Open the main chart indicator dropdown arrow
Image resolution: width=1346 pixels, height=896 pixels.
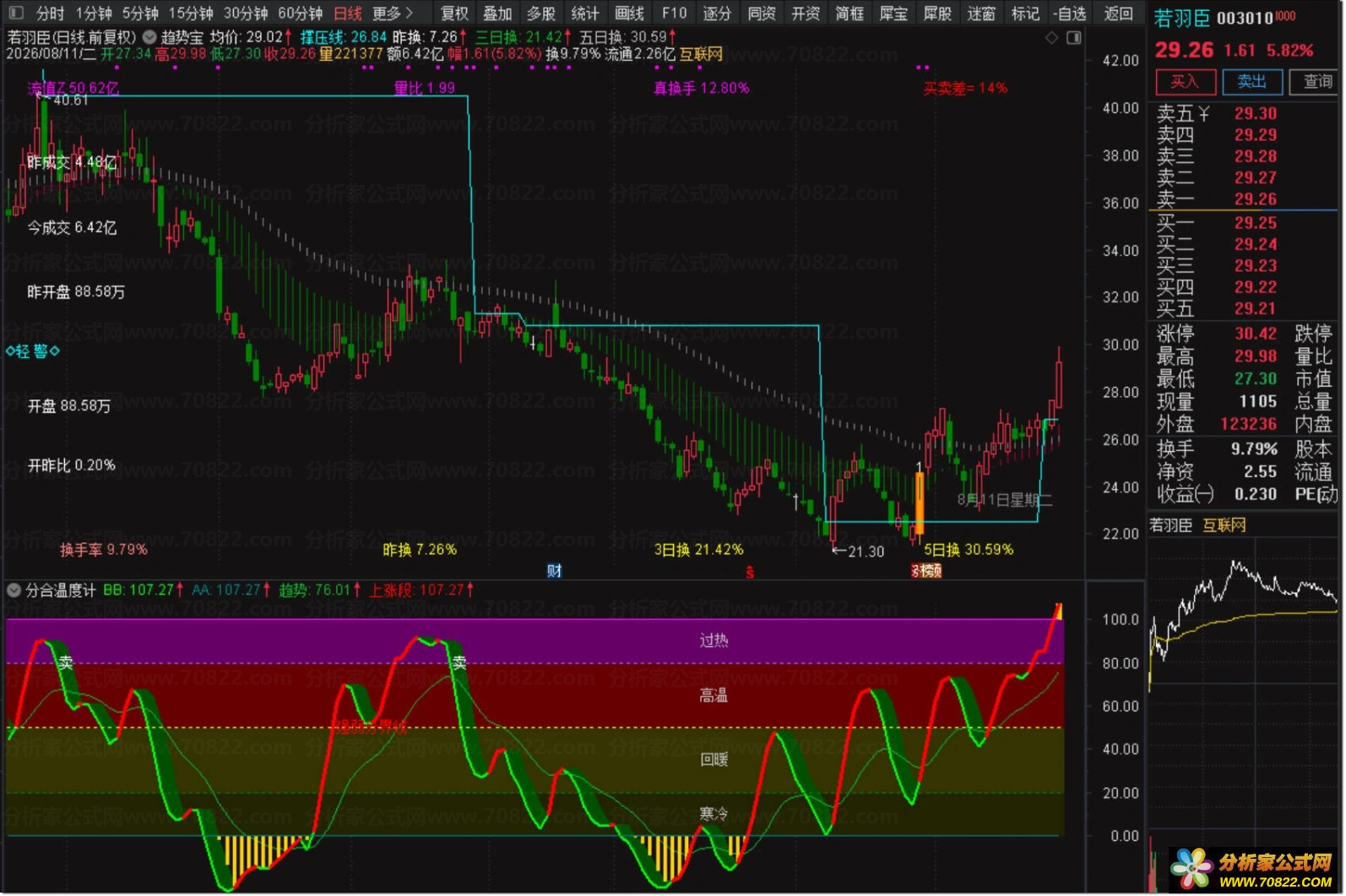[149, 37]
